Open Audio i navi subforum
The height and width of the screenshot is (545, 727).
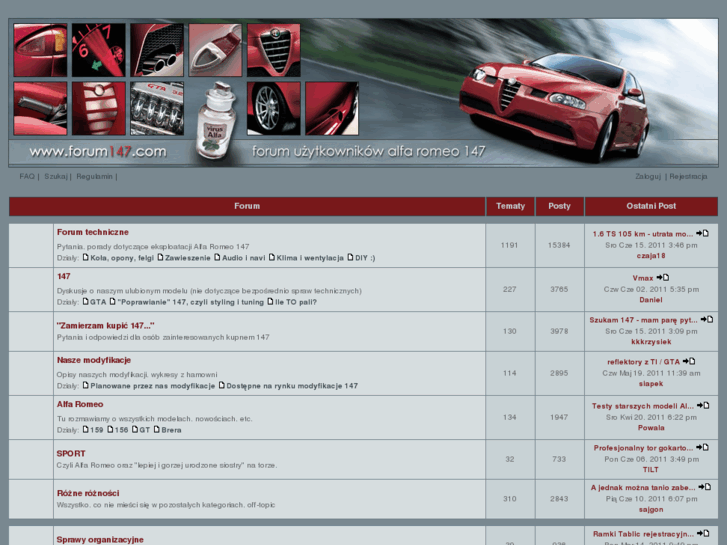click(244, 258)
